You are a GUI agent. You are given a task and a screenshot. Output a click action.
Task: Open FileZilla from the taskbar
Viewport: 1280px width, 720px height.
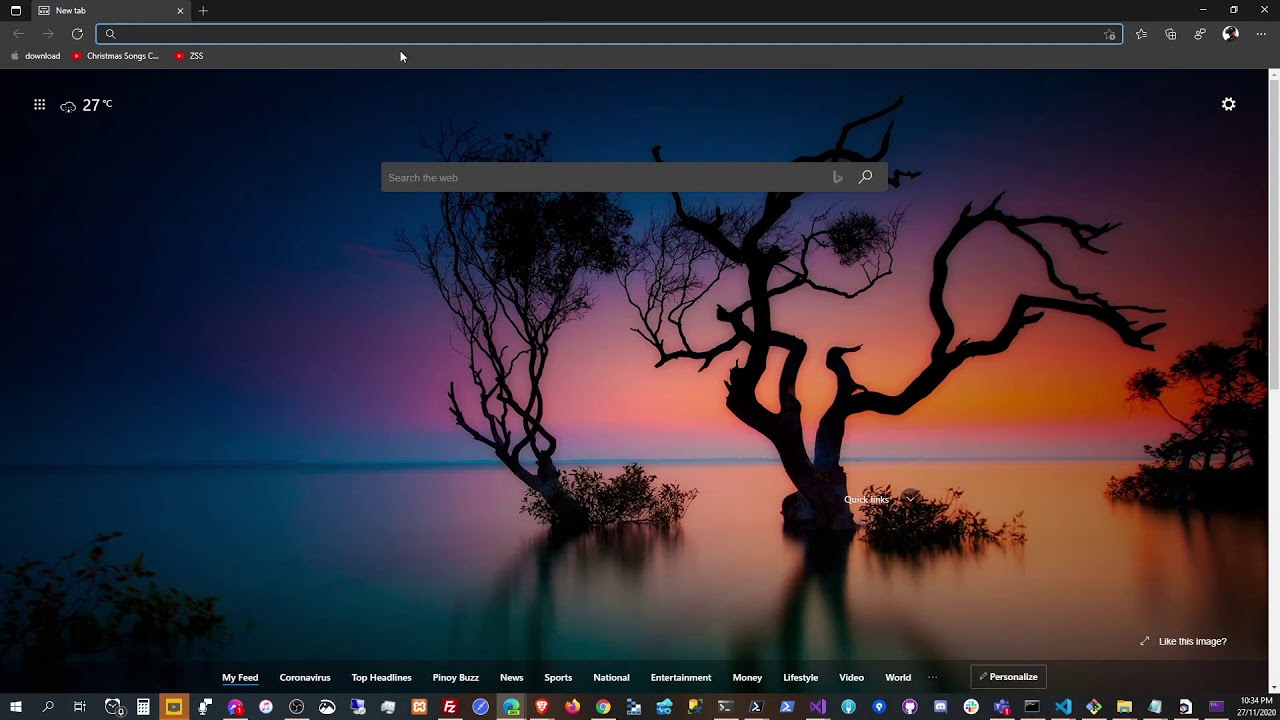(x=450, y=707)
